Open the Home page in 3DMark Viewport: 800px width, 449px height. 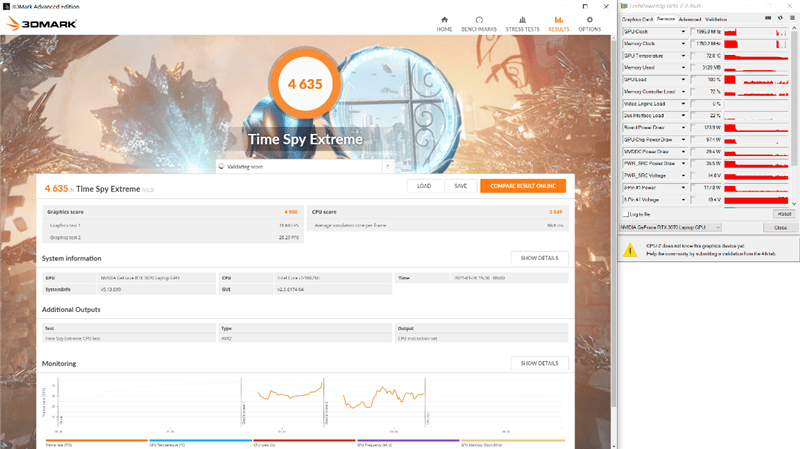(444, 24)
